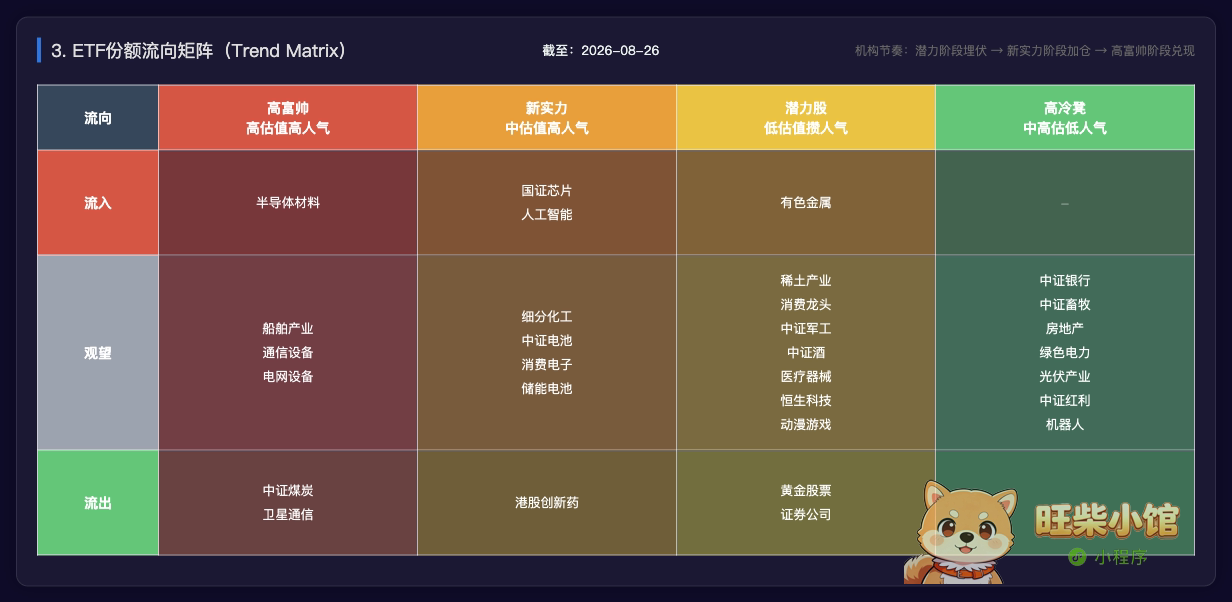The width and height of the screenshot is (1232, 602).
Task: Open the 有色金属 entry
Action: pyautogui.click(x=806, y=203)
